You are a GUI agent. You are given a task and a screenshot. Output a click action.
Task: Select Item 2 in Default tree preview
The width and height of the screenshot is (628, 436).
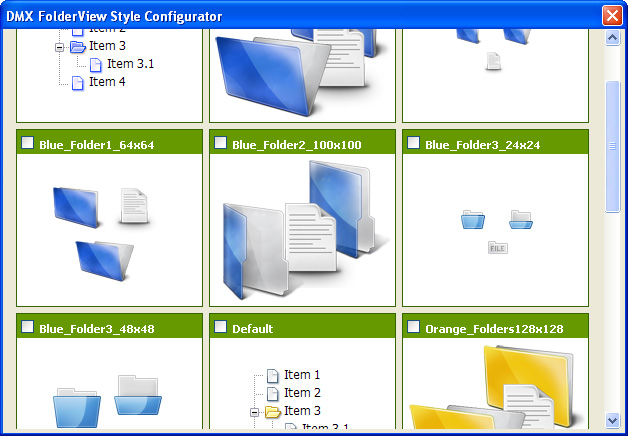point(302,393)
